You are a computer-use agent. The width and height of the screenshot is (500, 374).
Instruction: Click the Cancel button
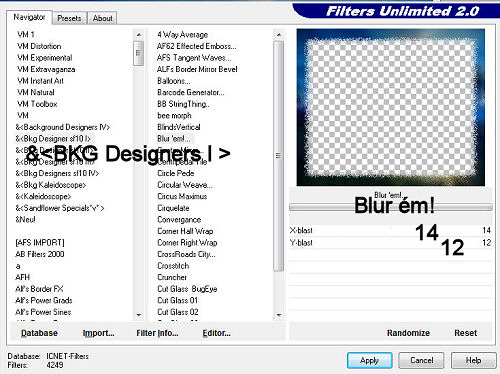[x=421, y=360]
